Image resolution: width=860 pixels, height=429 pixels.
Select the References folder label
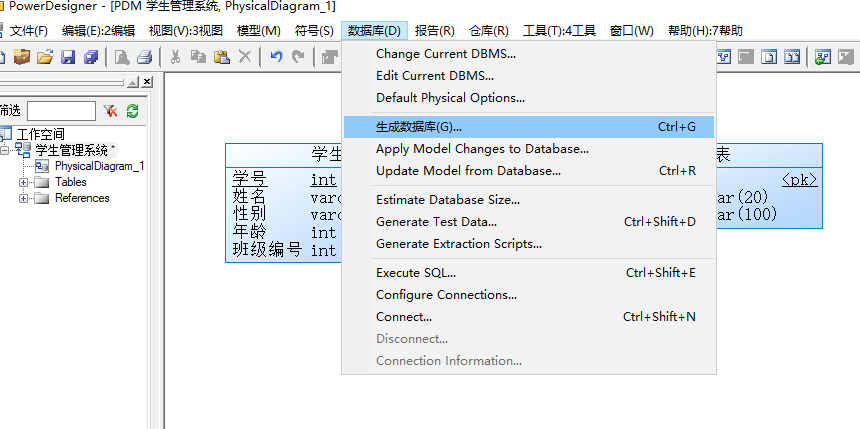(82, 198)
